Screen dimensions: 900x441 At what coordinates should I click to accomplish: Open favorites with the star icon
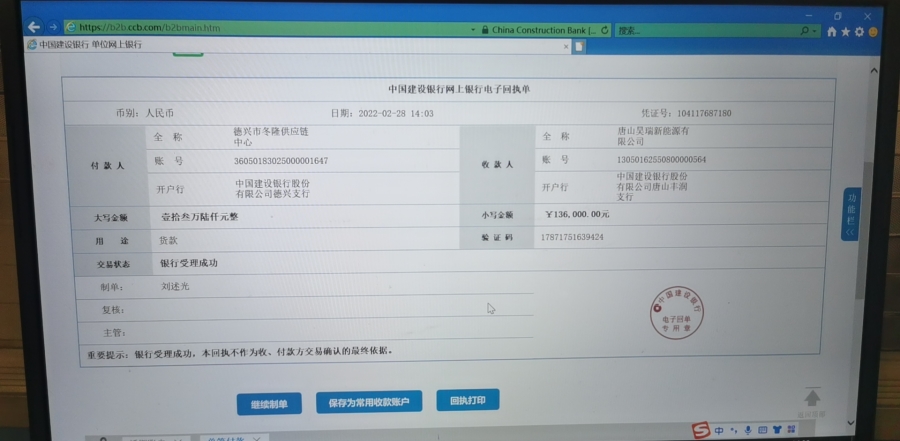tap(846, 32)
